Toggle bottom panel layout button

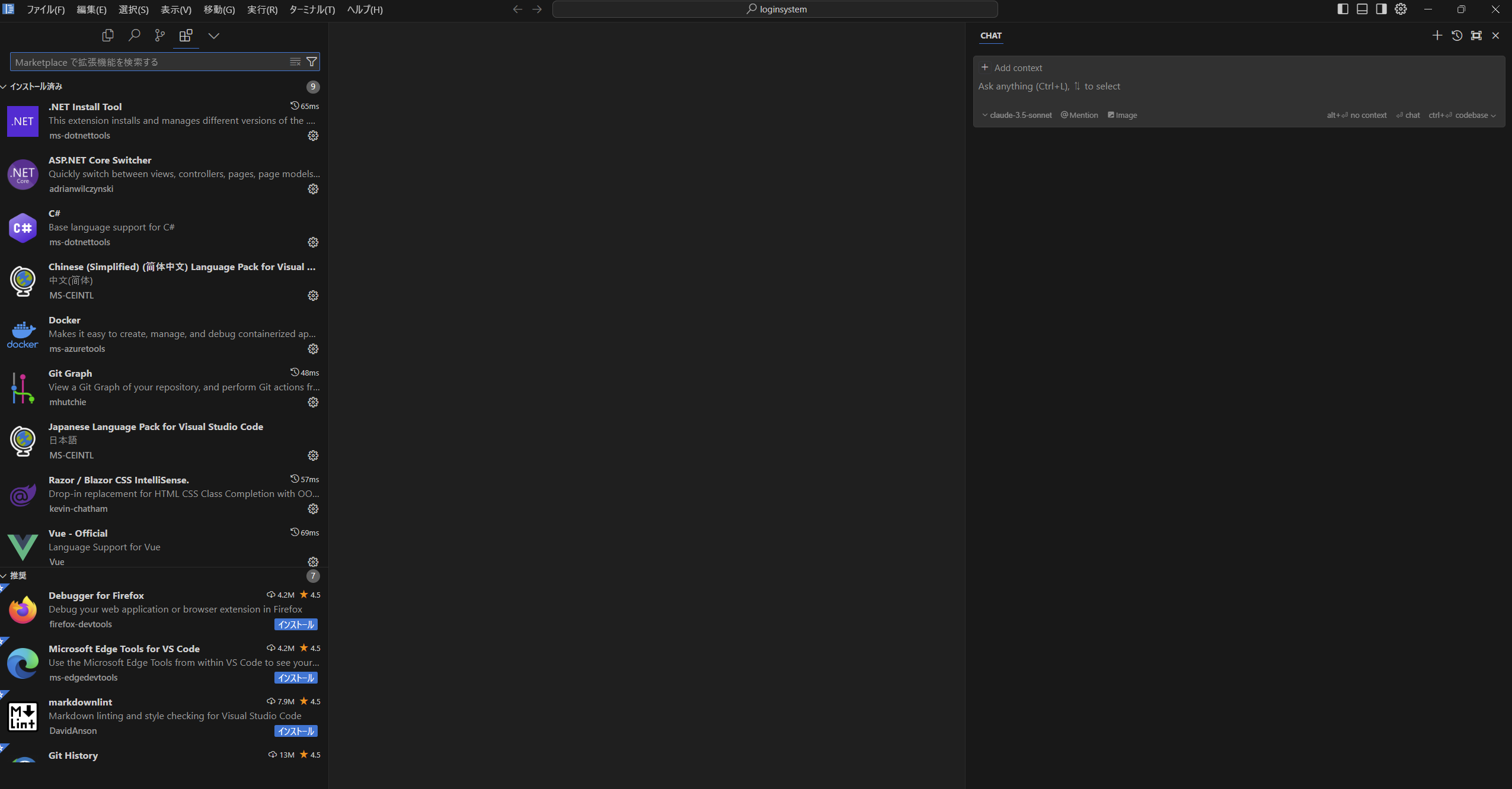pyautogui.click(x=1362, y=9)
